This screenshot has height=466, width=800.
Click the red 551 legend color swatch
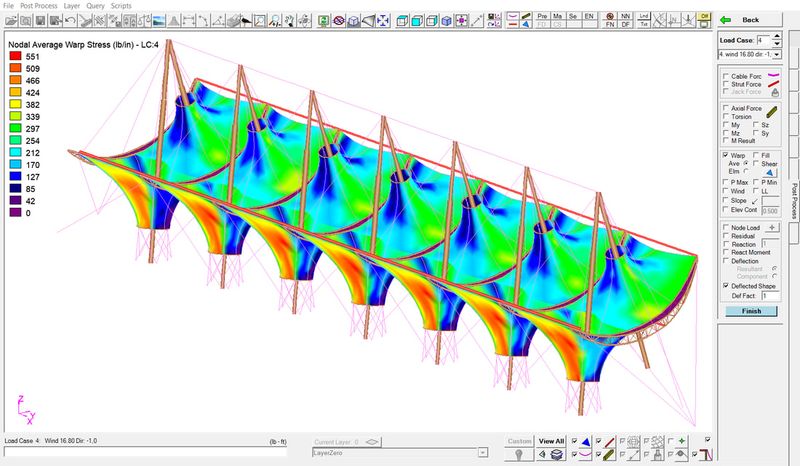point(15,58)
